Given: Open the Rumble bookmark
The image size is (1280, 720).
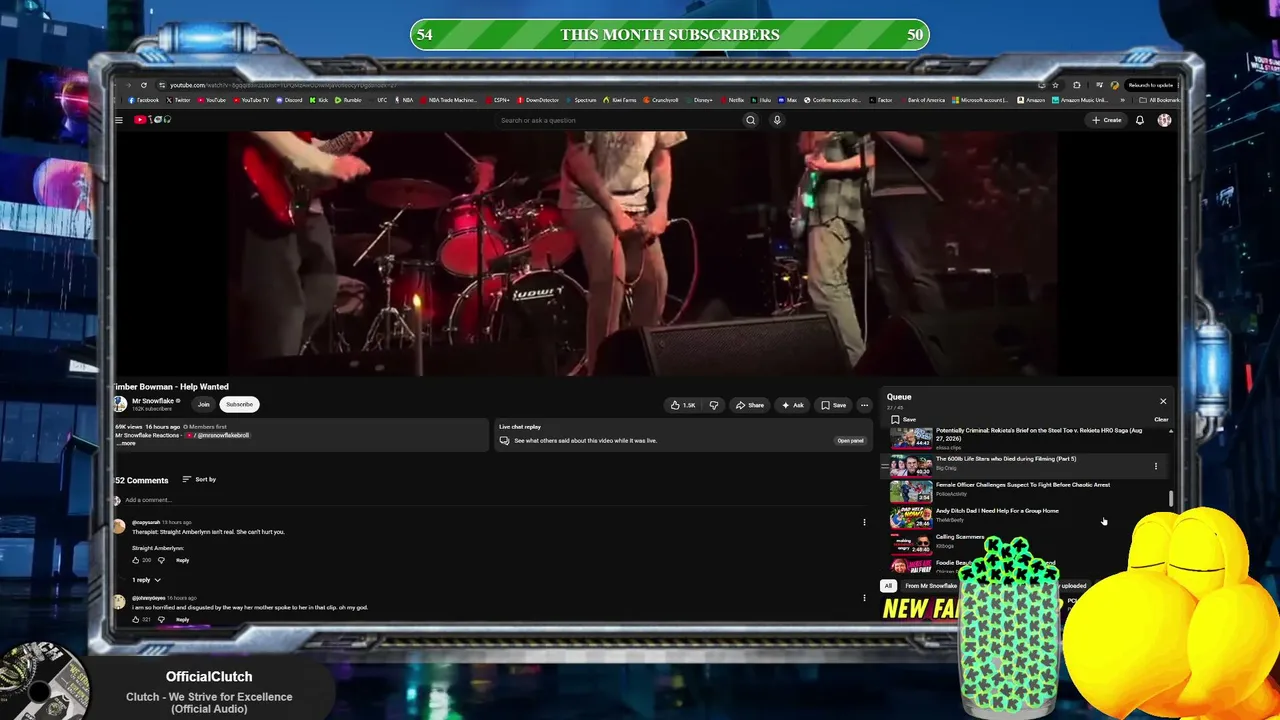Looking at the screenshot, I should point(349,100).
